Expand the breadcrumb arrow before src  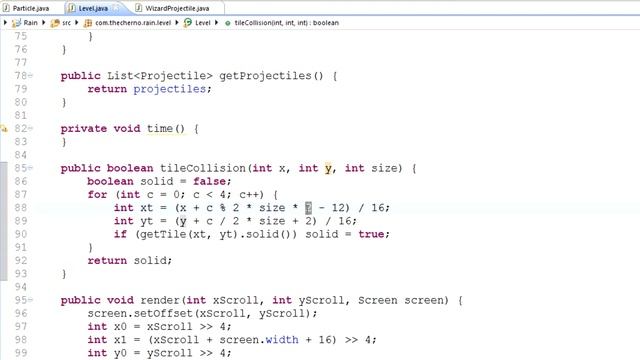43,23
